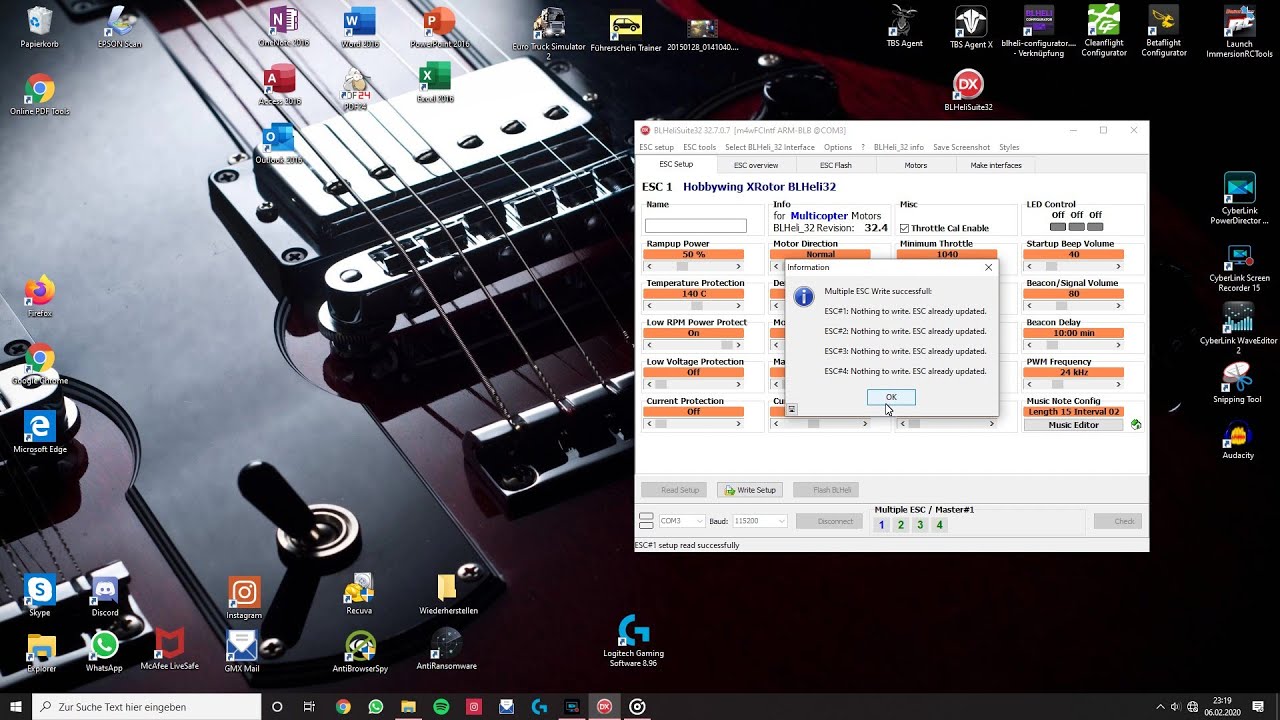Open BLHeliSuite32 desktop shortcut
This screenshot has width=1280, height=720.
(968, 91)
